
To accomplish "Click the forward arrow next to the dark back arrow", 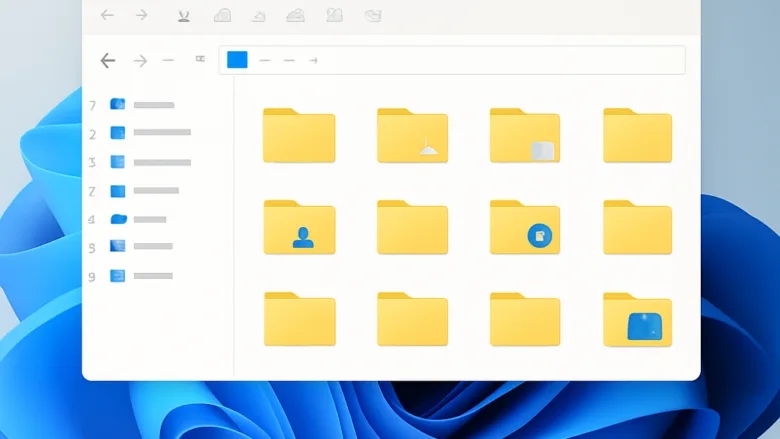I will [140, 61].
